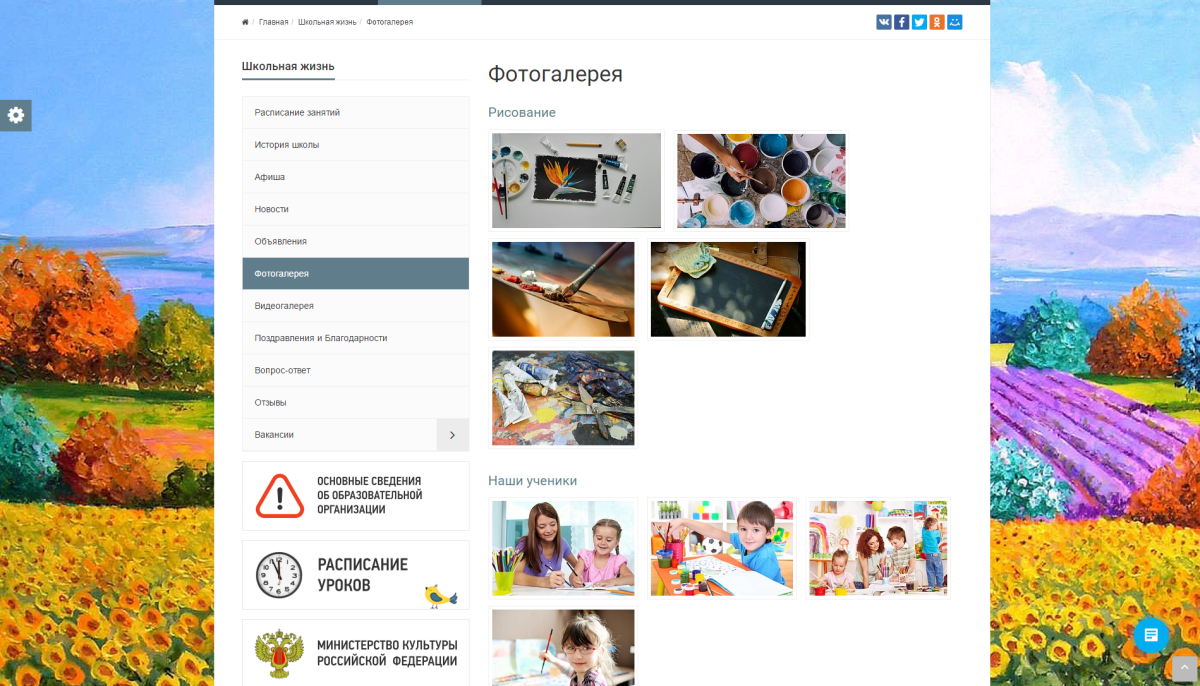Screen dimensions: 1200x686
Task: Open Расписание занятий from the sidebar
Action: [297, 112]
